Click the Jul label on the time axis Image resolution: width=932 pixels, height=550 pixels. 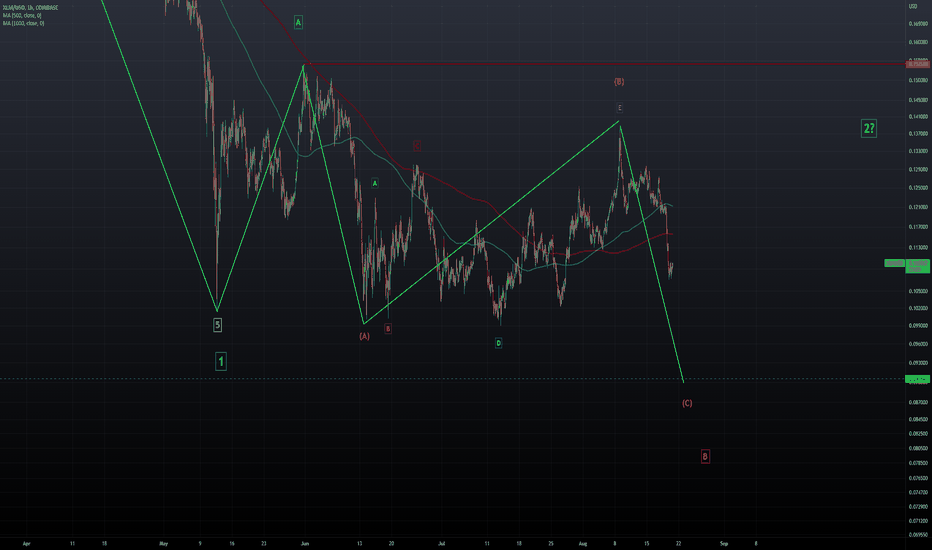point(442,543)
